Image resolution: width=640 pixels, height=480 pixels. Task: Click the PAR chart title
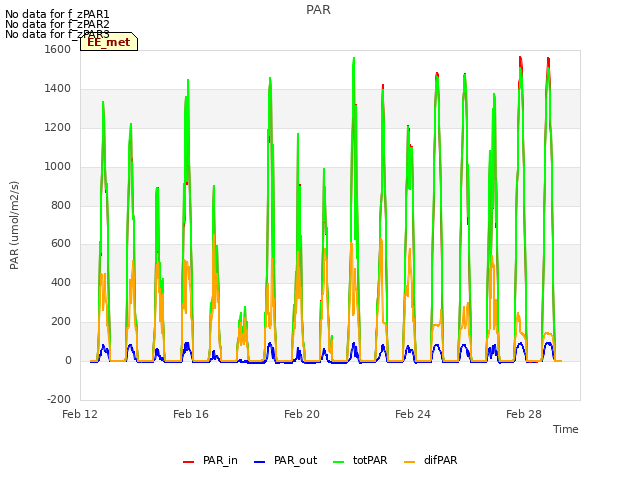tap(318, 10)
